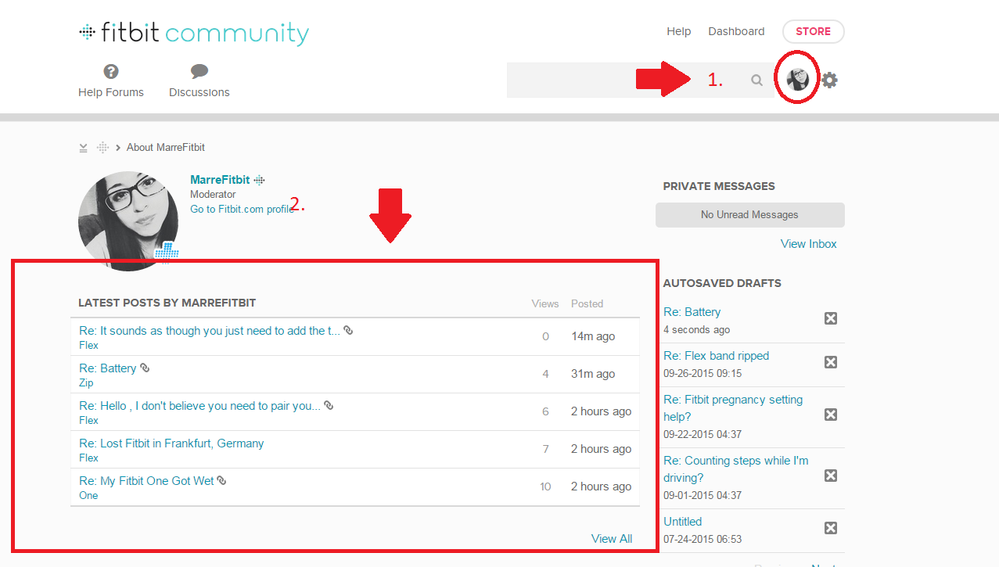Click the '4 seconds ago' draft timestamp
Image resolution: width=999 pixels, height=567 pixels.
pyautogui.click(x=696, y=330)
